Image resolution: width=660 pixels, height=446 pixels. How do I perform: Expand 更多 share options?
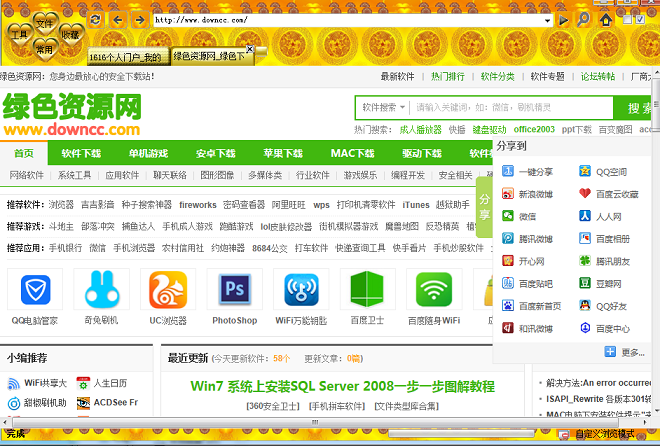pyautogui.click(x=625, y=352)
